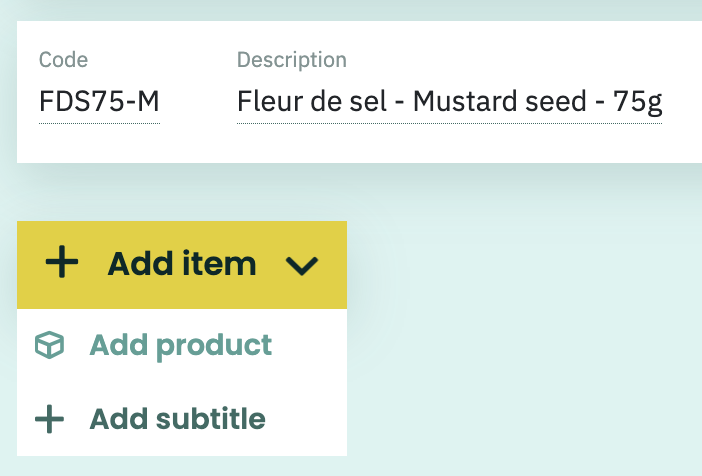The width and height of the screenshot is (702, 476).
Task: Click the plus icon beside Add subtitle
Action: [49, 419]
